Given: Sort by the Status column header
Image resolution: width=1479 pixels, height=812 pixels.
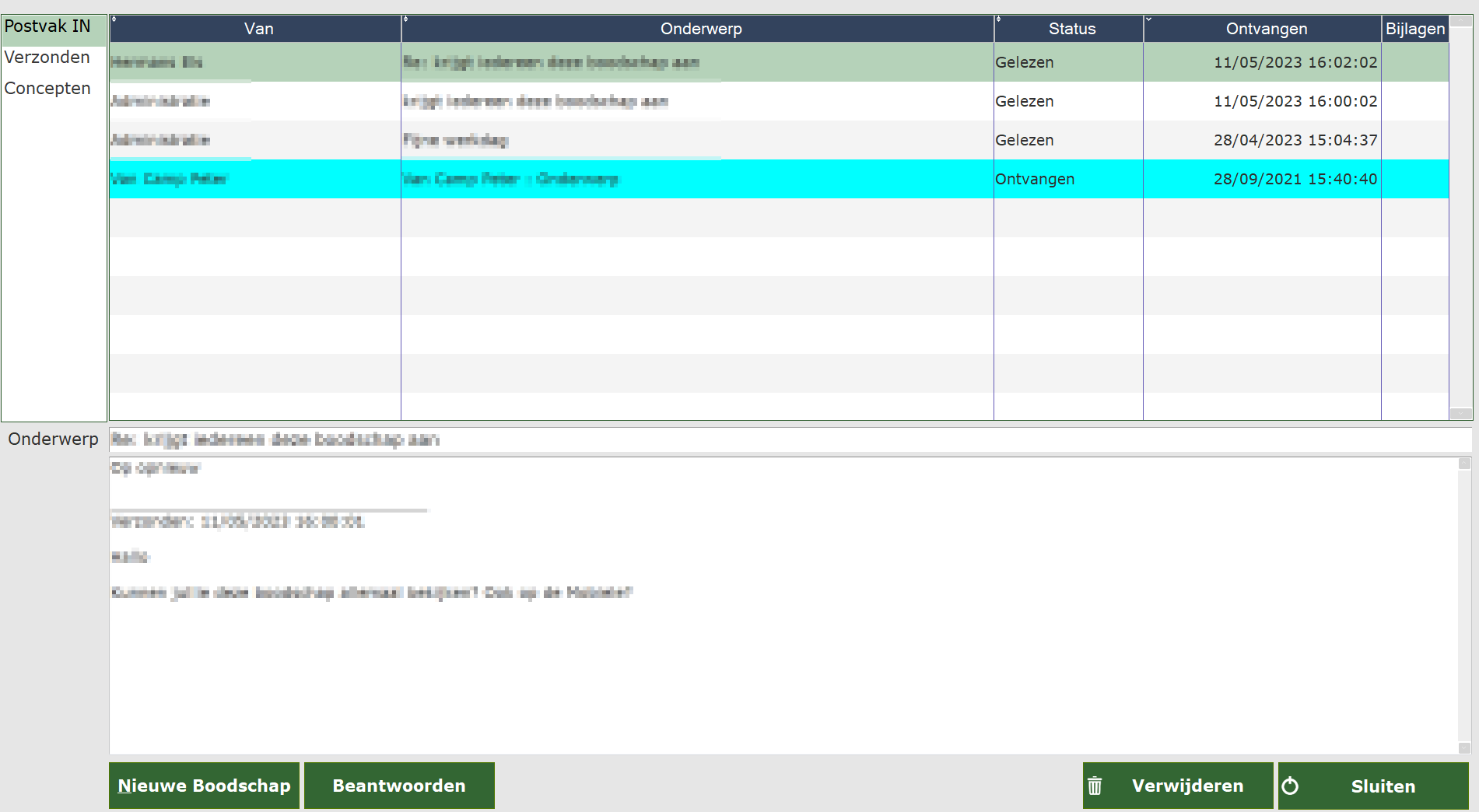Looking at the screenshot, I should [1071, 29].
